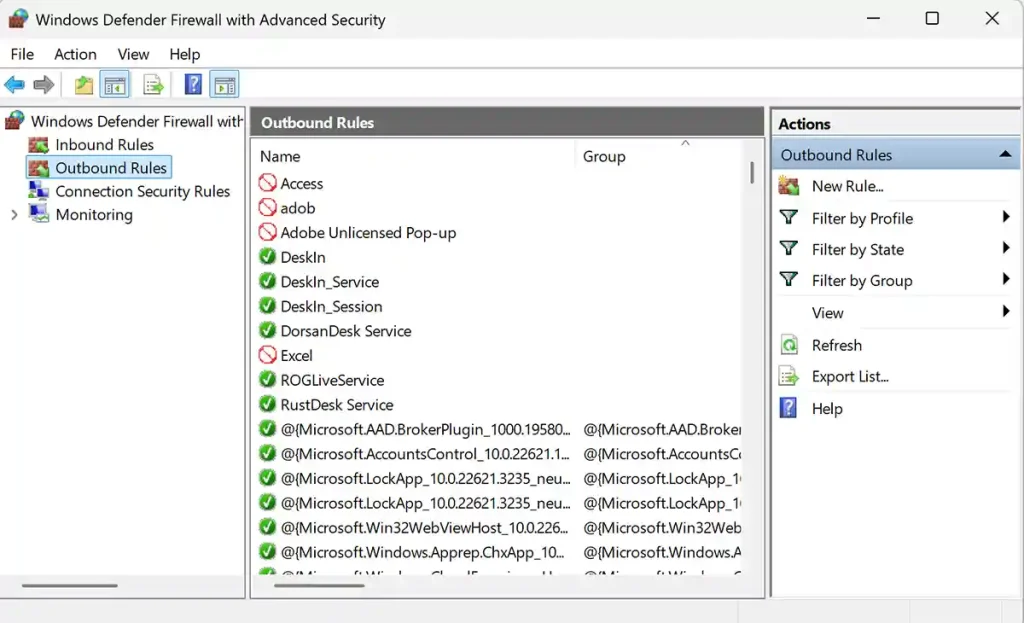Click the rules list vertical scrollbar thumb
The image size is (1024, 623).
pyautogui.click(x=752, y=172)
